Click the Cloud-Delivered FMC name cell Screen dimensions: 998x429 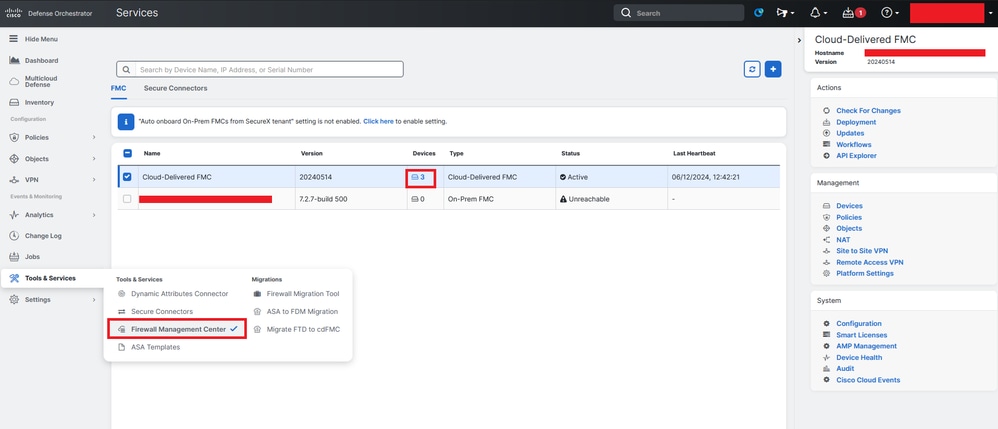point(177,177)
